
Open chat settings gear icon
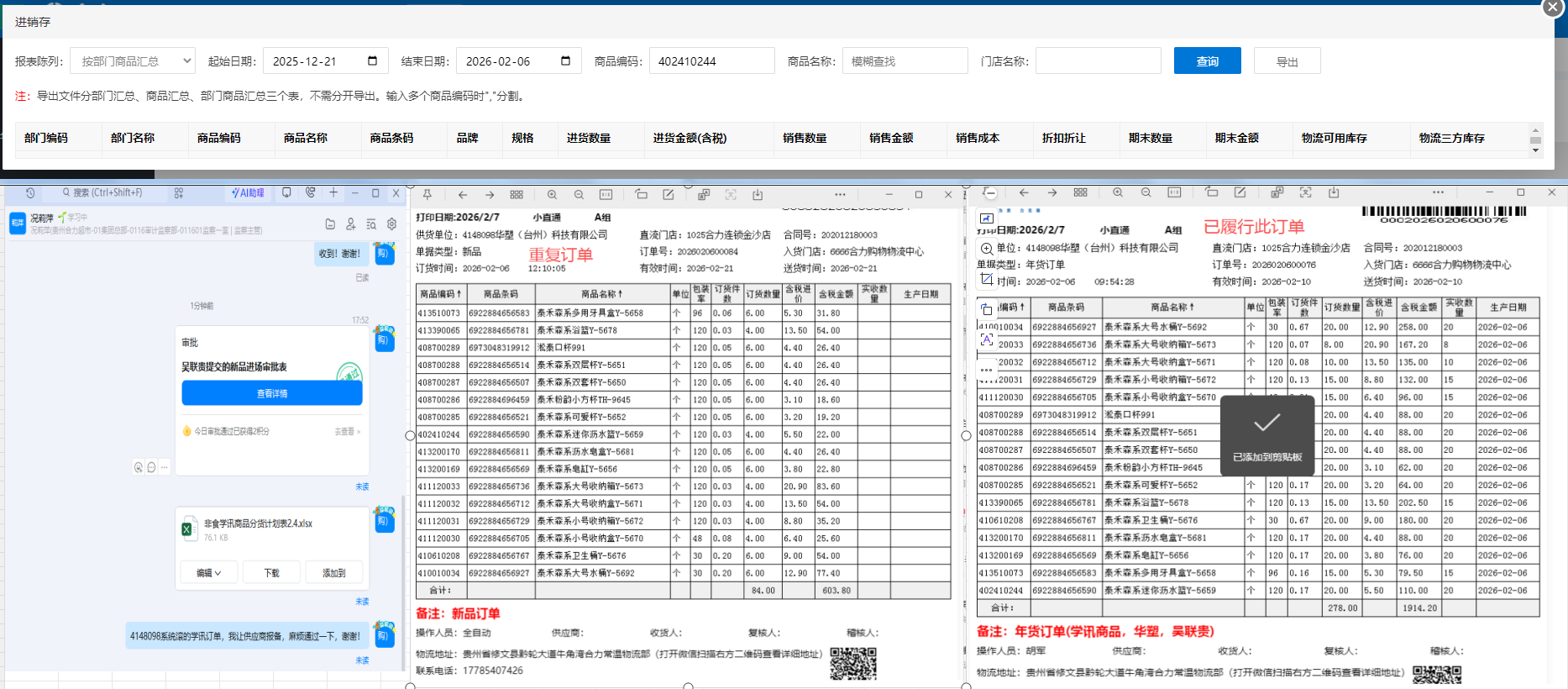click(x=391, y=224)
